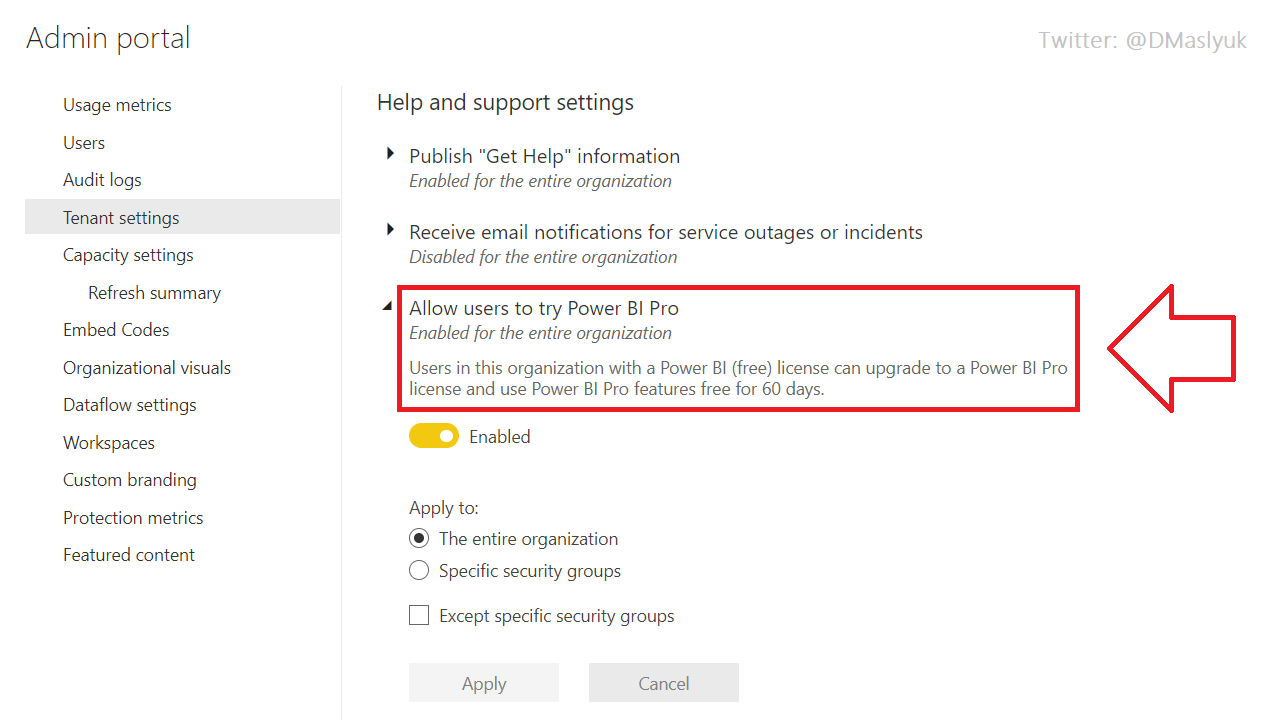
Task: Open the Refresh summary sub-item
Action: (x=154, y=293)
